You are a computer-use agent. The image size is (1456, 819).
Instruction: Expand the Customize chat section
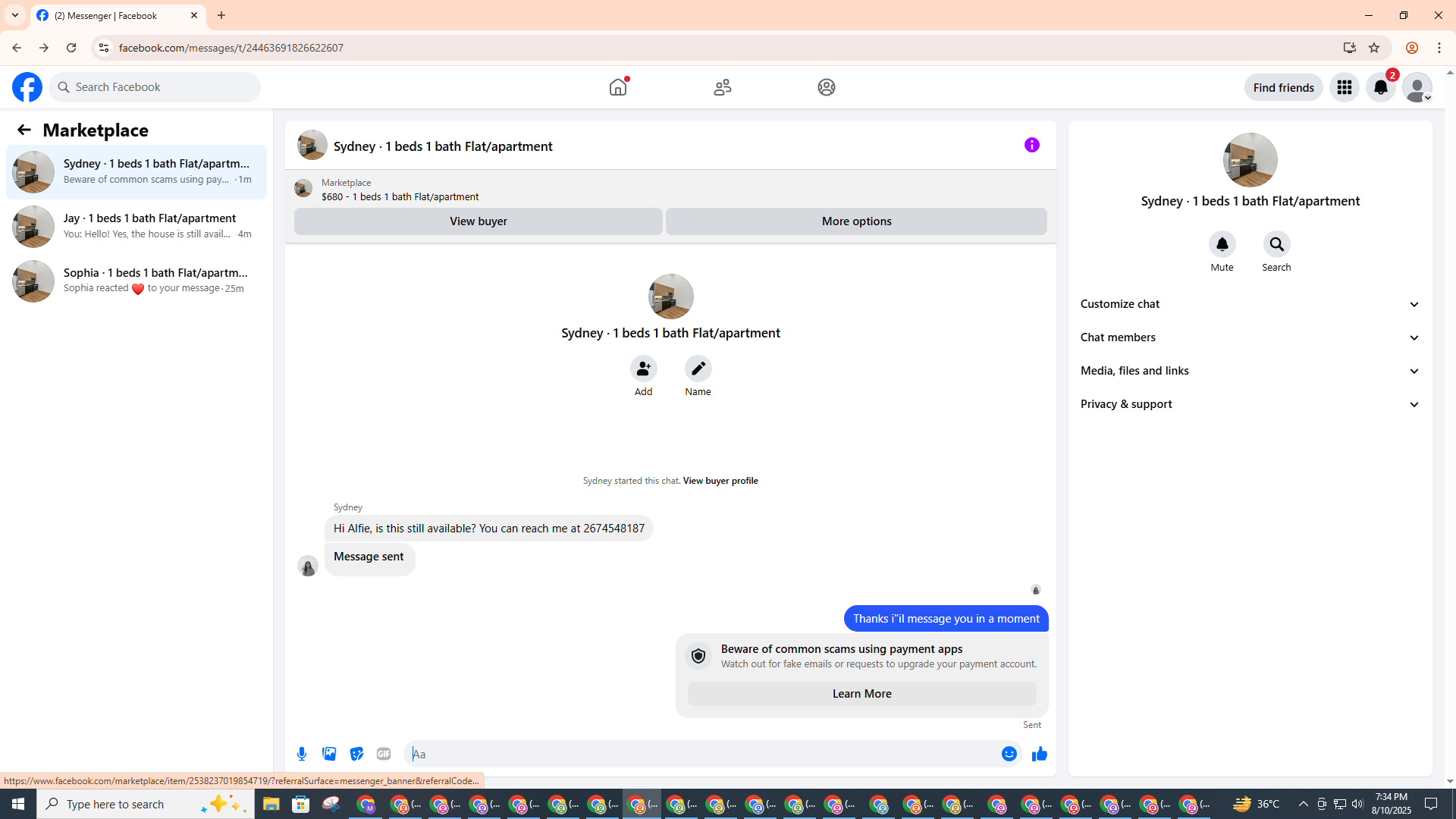1250,304
